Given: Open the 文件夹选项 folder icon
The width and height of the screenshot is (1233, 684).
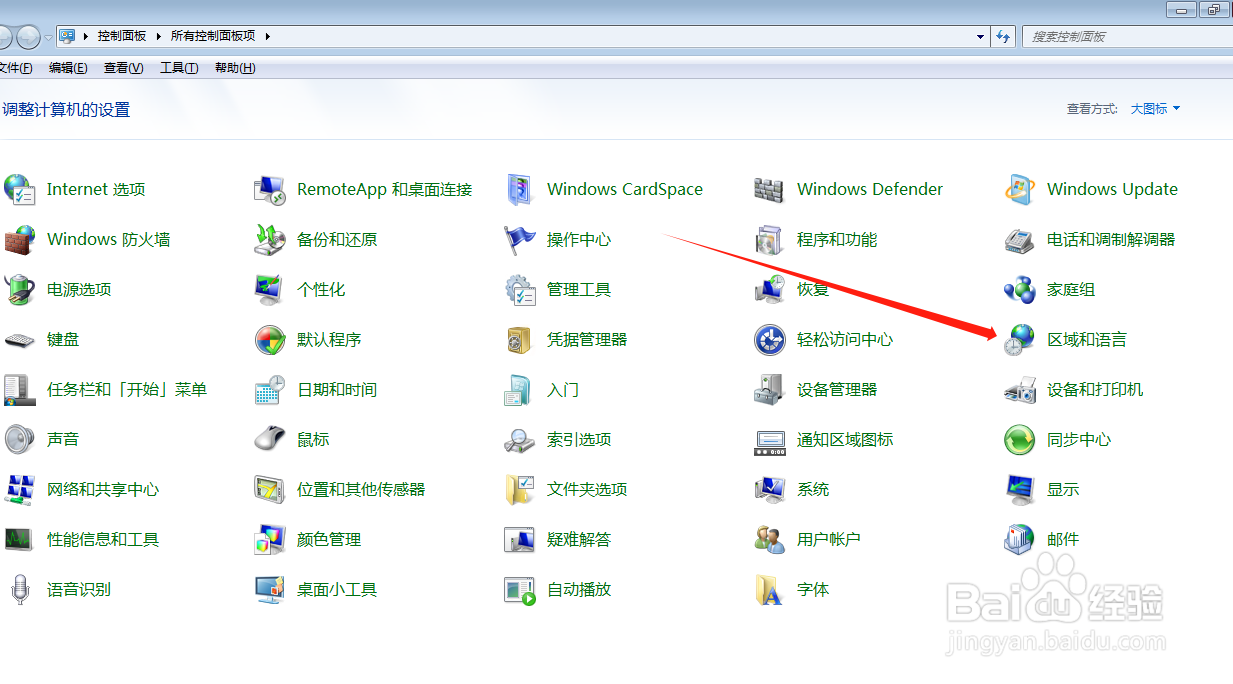Looking at the screenshot, I should click(520, 489).
